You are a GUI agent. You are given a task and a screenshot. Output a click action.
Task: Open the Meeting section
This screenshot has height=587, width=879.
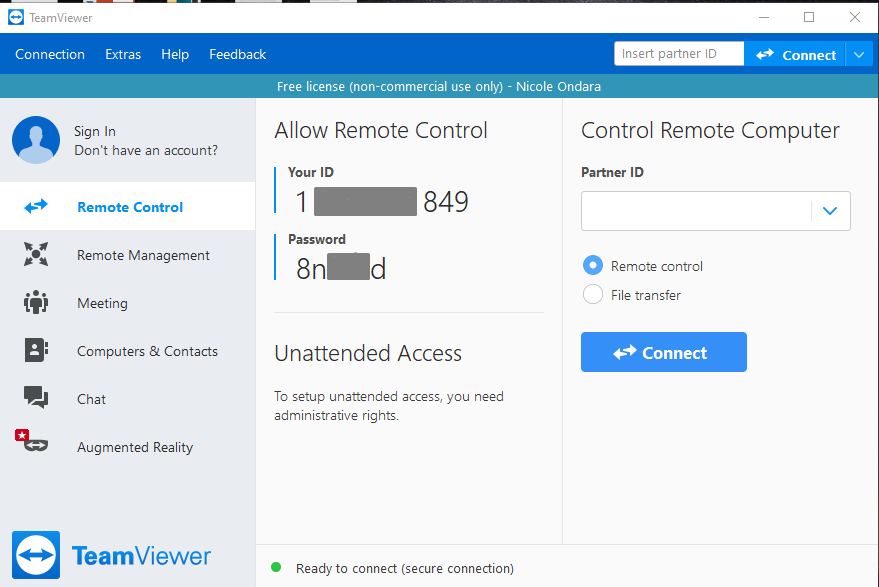[104, 303]
